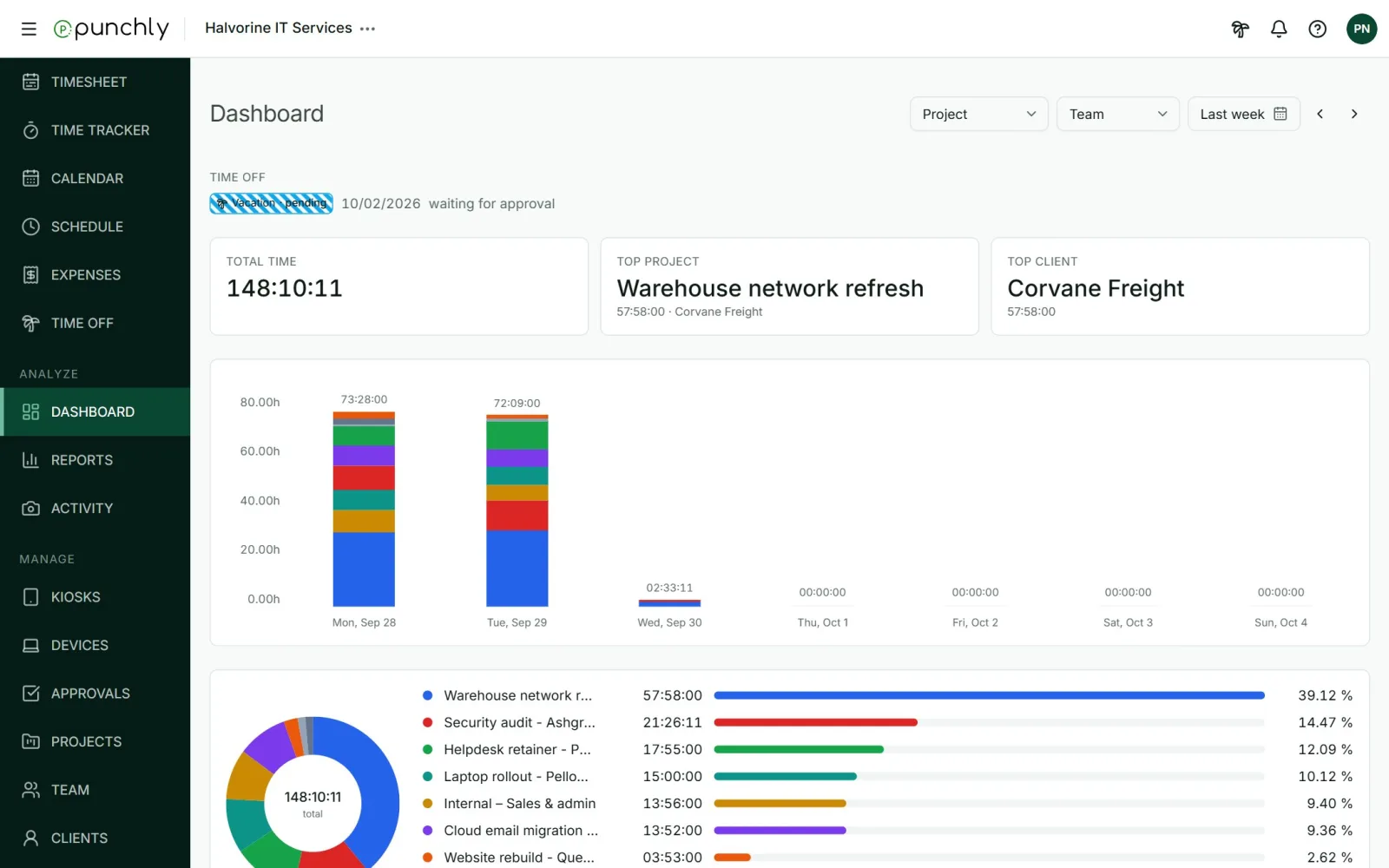The image size is (1389, 868).
Task: Open the PN user avatar menu
Action: pos(1361,29)
